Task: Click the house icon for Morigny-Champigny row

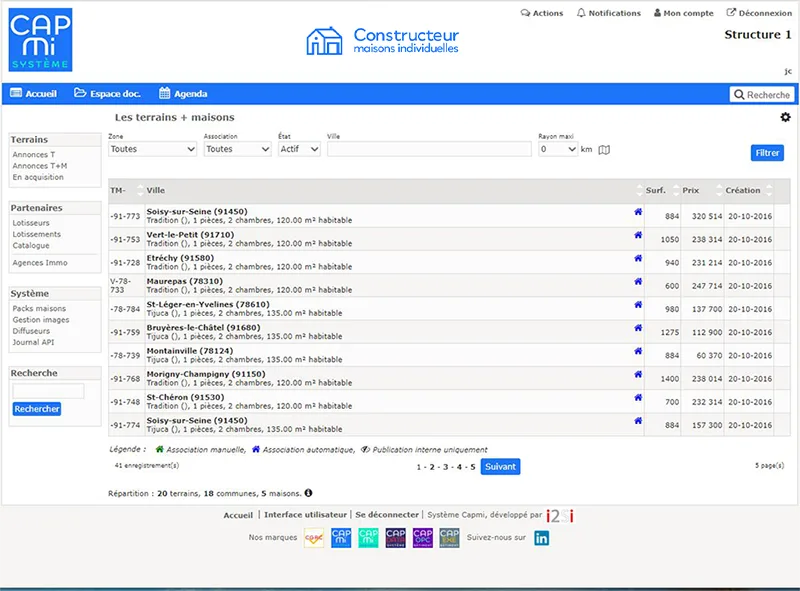Action: point(638,374)
